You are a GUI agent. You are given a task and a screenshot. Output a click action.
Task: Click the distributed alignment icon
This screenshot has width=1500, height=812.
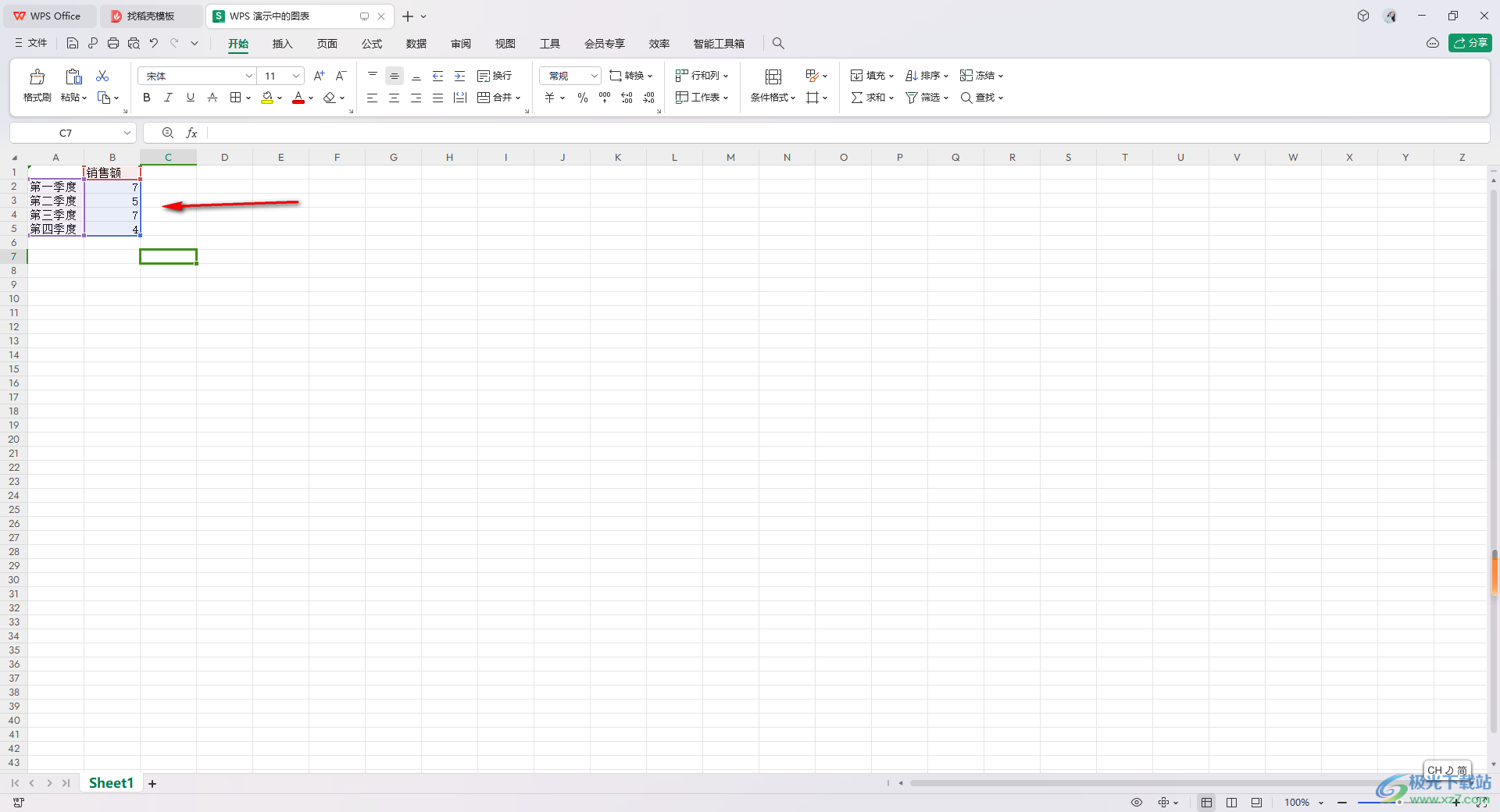(x=460, y=98)
